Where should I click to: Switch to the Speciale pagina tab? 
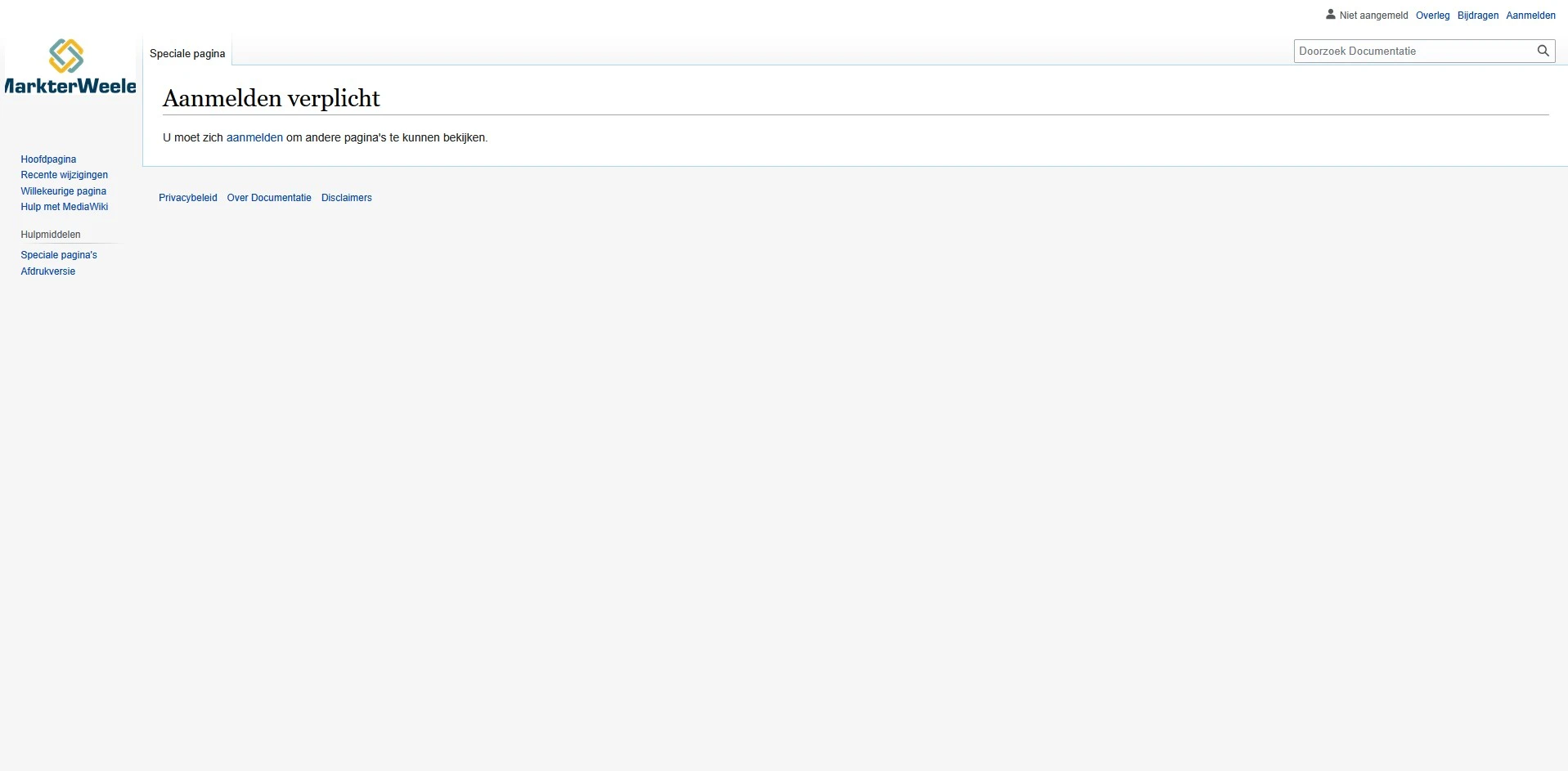[186, 53]
